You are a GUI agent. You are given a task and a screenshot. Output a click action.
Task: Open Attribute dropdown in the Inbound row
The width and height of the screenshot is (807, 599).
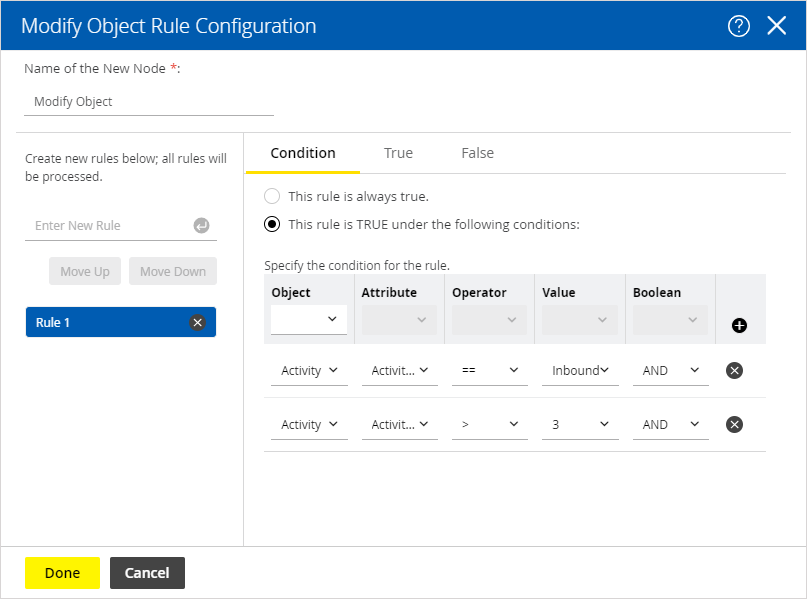[399, 371]
